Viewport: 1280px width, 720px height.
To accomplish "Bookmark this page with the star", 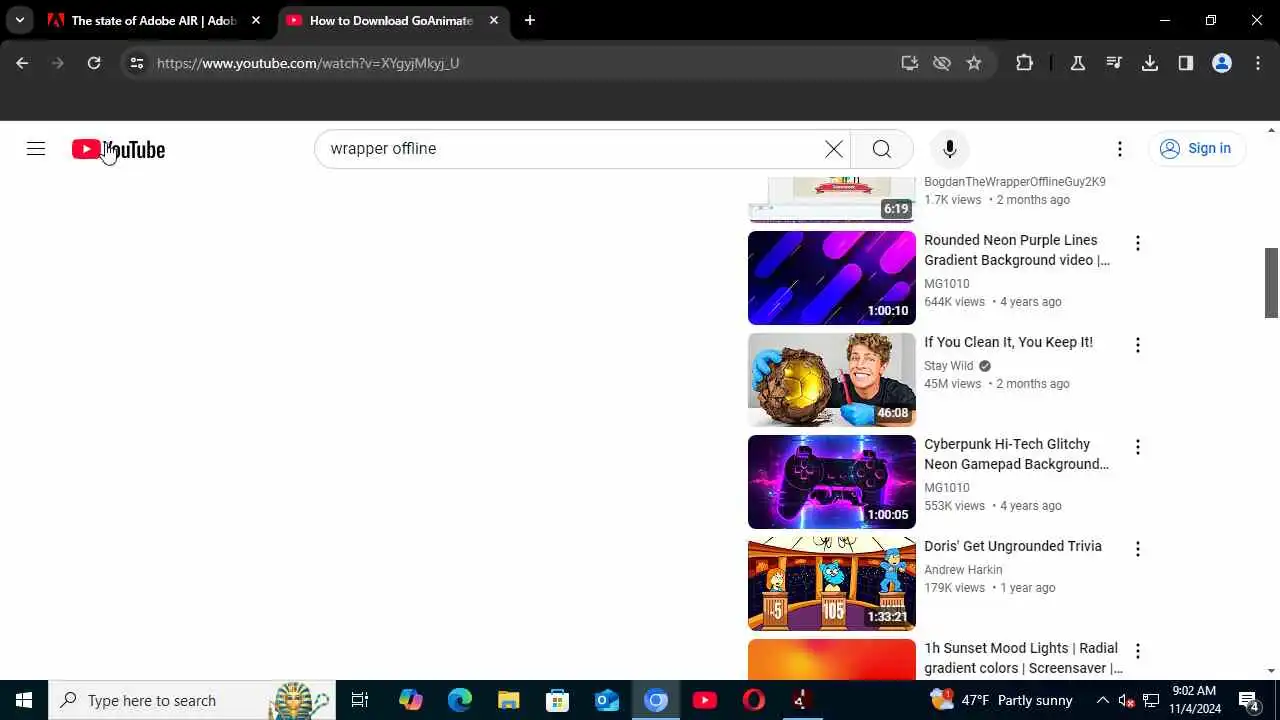I will (x=974, y=63).
